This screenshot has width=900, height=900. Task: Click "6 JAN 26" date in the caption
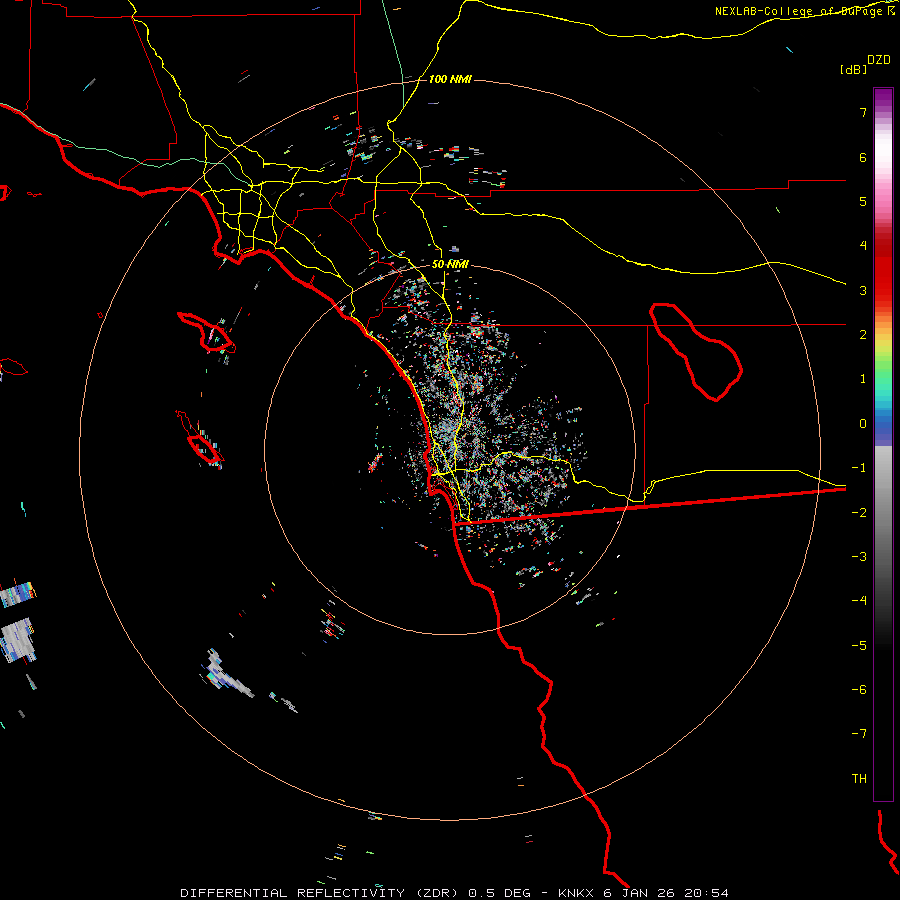click(639, 893)
